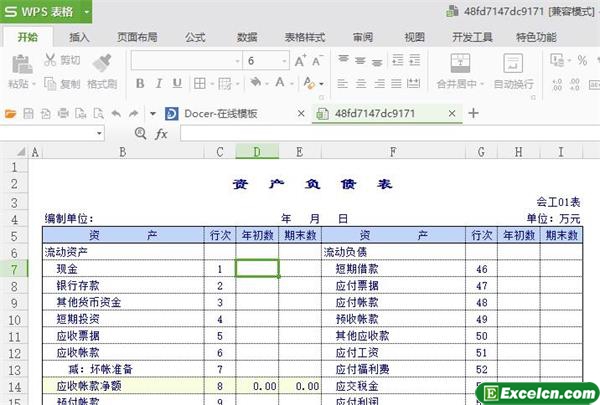Decrease font size with A- icon
The image size is (600, 405).
[318, 61]
